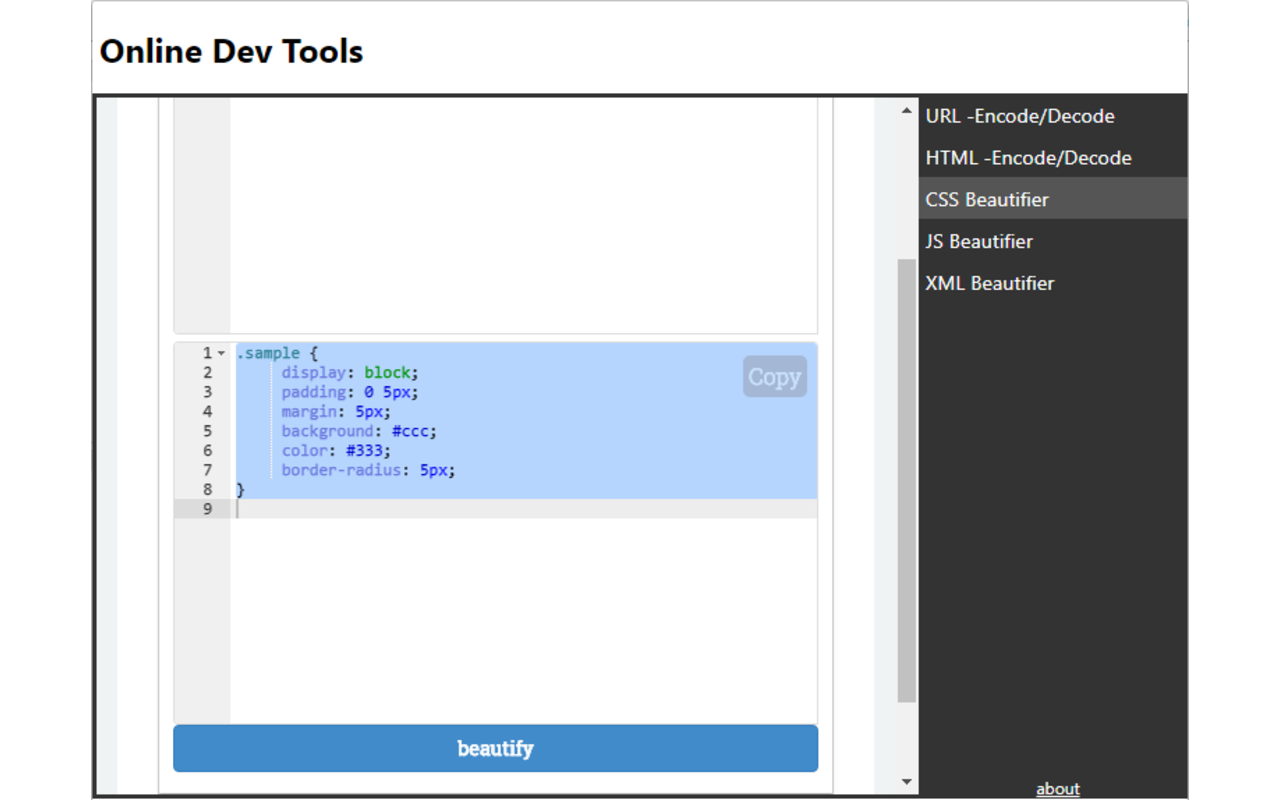Screen dimensions: 1280x800
Task: Select the CSS Beautifier menu item
Action: [1053, 199]
